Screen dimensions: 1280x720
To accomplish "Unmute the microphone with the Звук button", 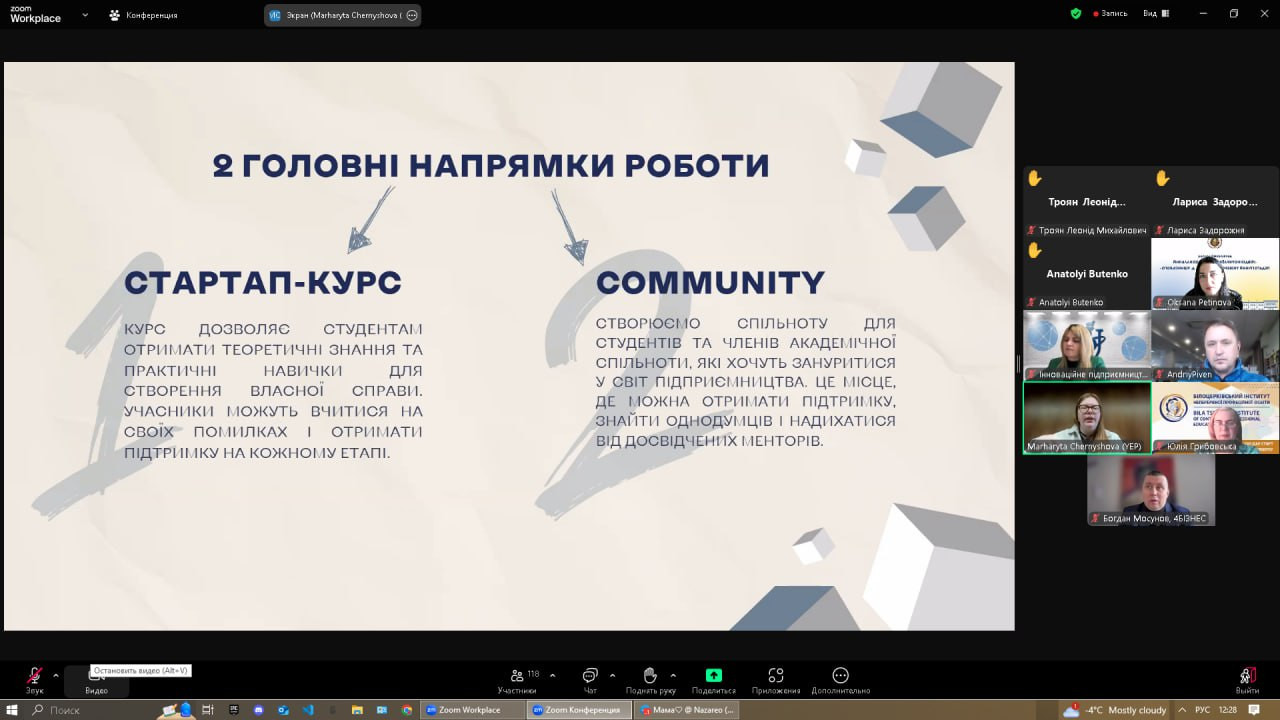I will tap(34, 680).
